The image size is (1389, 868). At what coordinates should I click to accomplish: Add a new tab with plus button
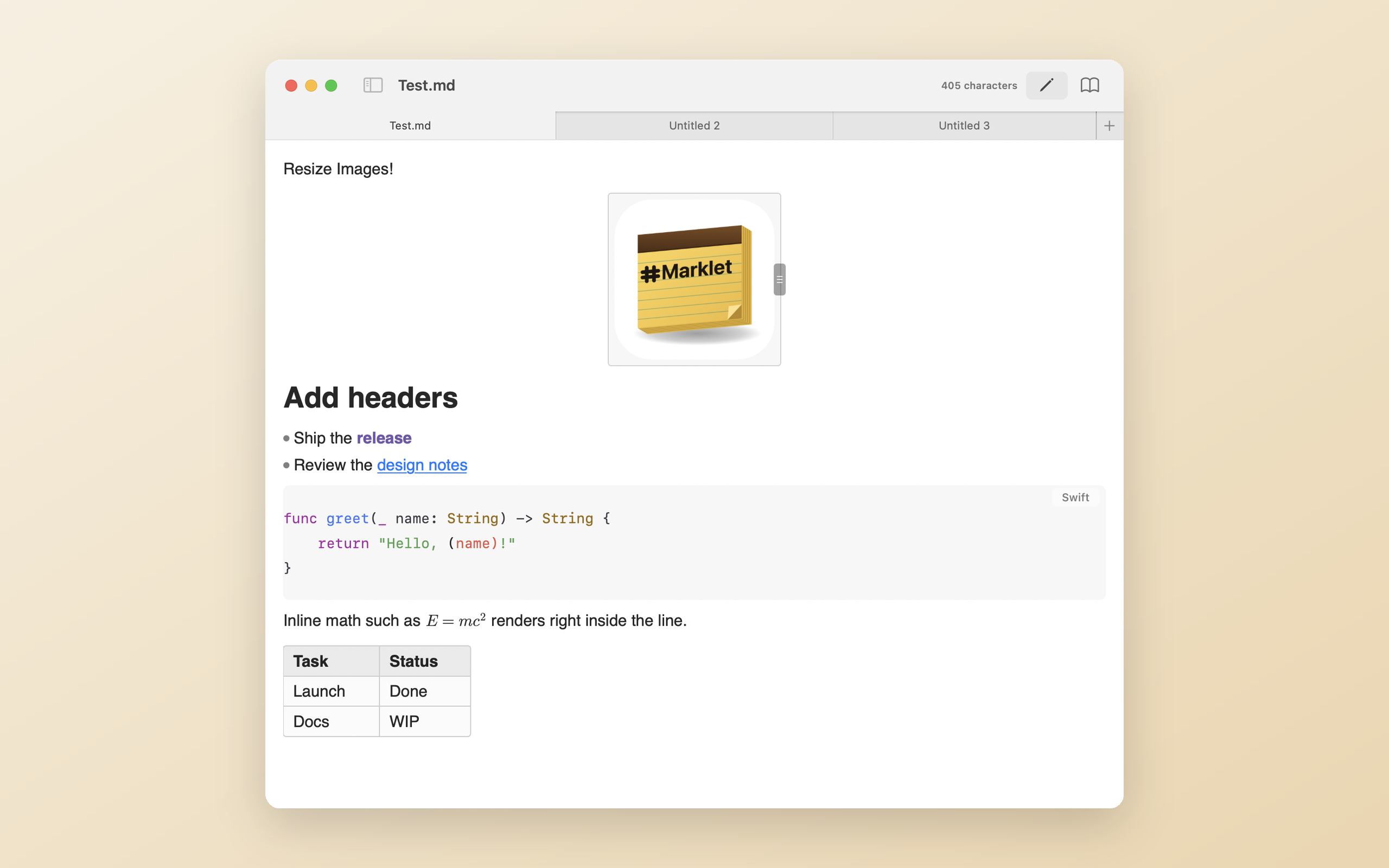[x=1109, y=126]
